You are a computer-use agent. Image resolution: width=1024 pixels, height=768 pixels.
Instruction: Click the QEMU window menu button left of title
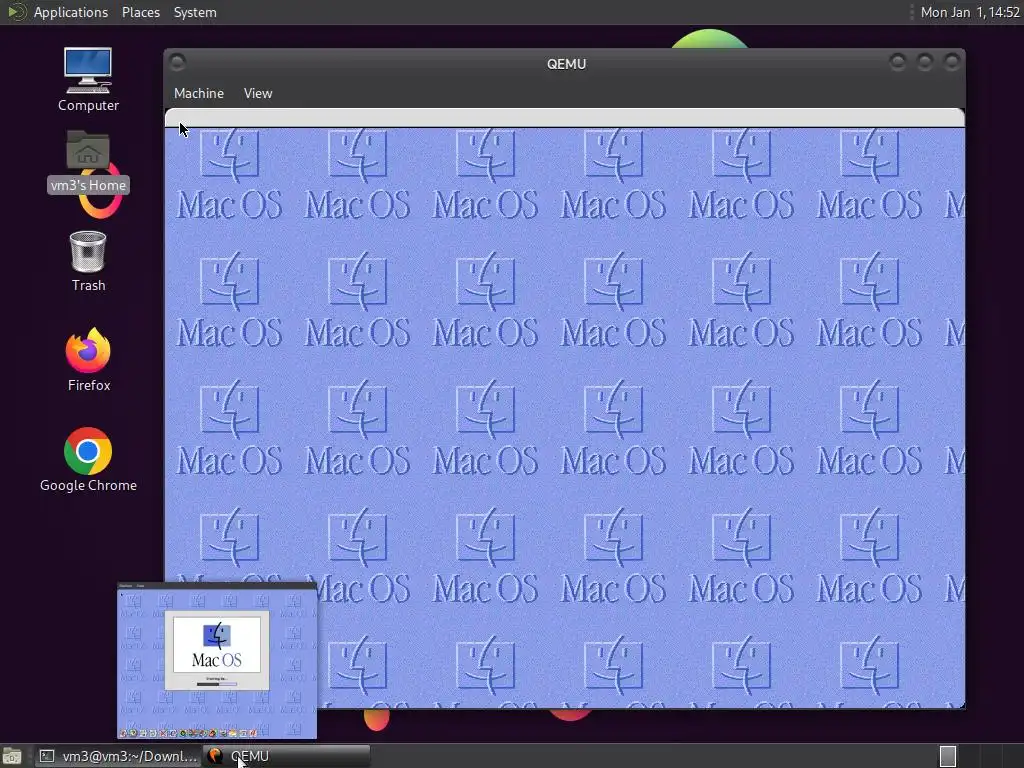click(177, 62)
